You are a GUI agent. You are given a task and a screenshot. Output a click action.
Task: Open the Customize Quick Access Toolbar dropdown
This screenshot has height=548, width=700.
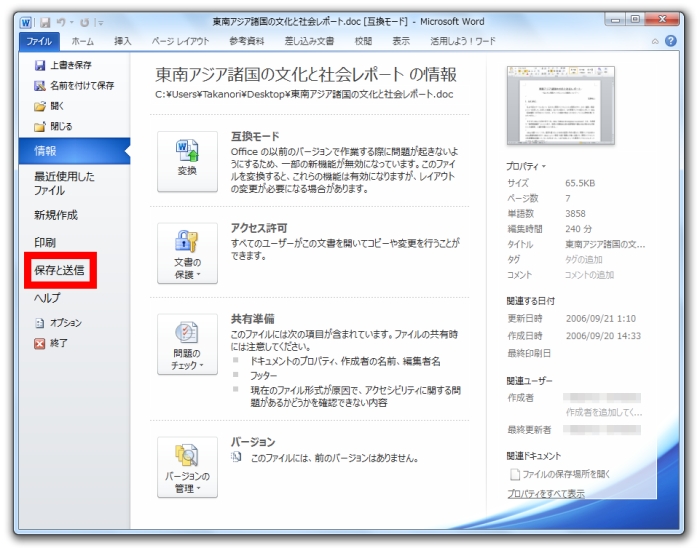tap(101, 22)
